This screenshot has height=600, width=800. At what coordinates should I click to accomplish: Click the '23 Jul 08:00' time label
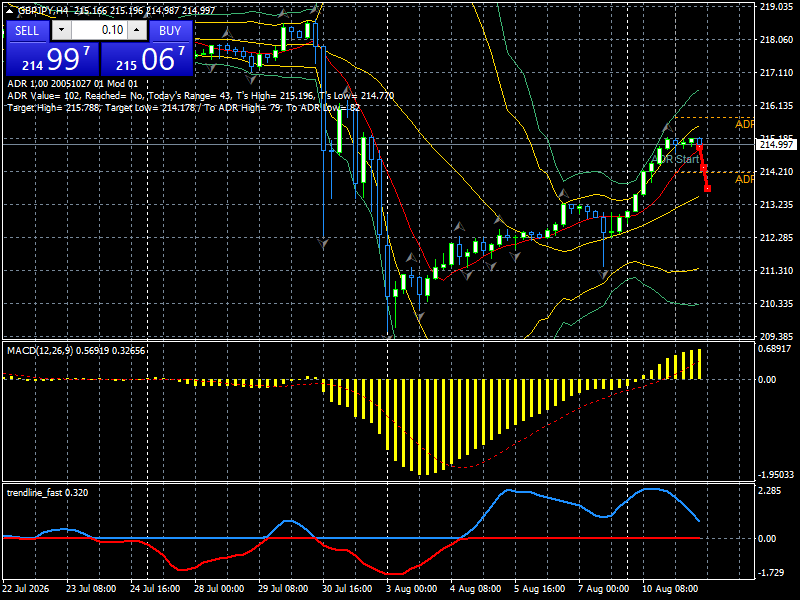[91, 588]
